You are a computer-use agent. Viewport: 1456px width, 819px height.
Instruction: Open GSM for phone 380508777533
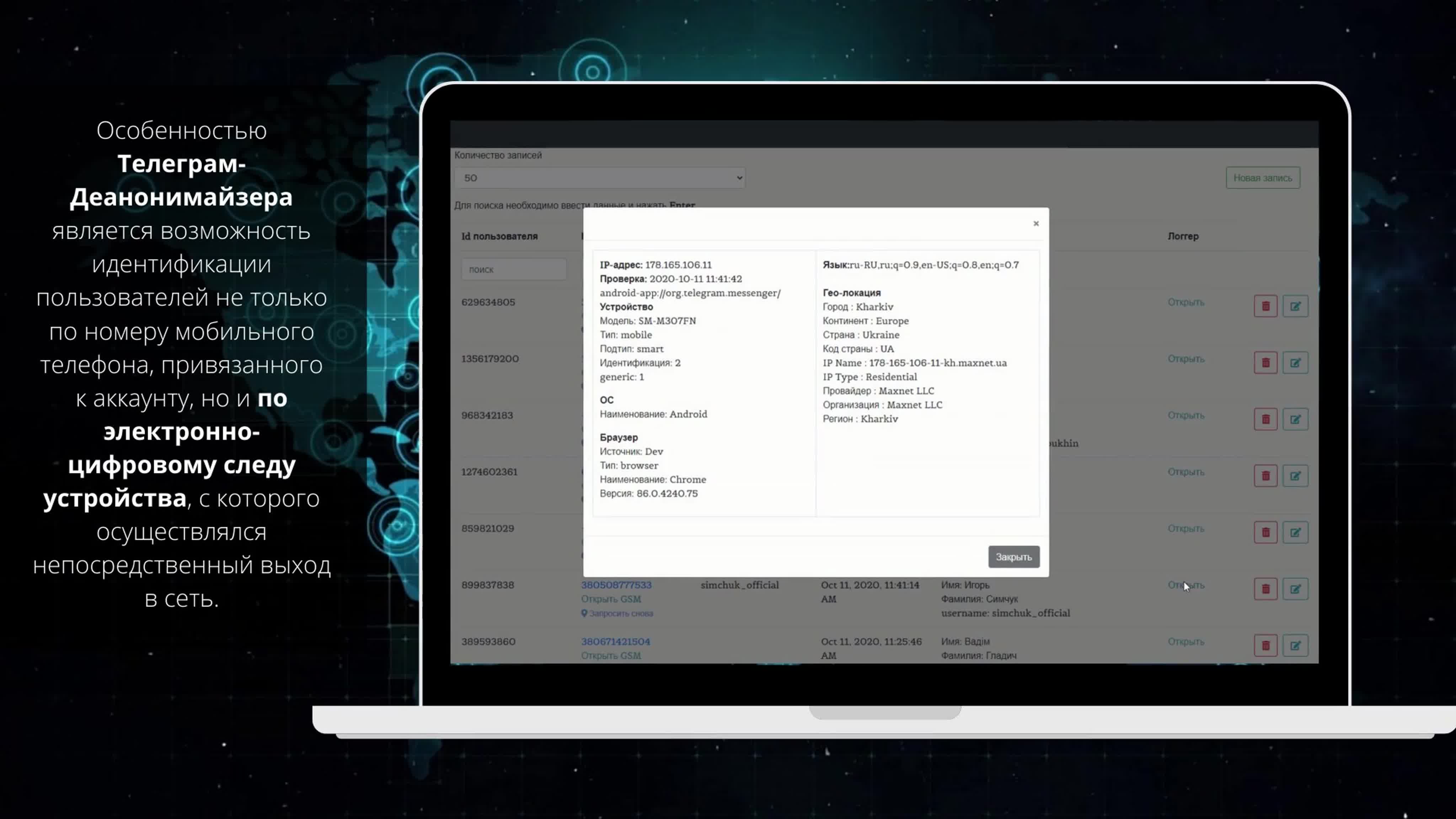pyautogui.click(x=610, y=599)
